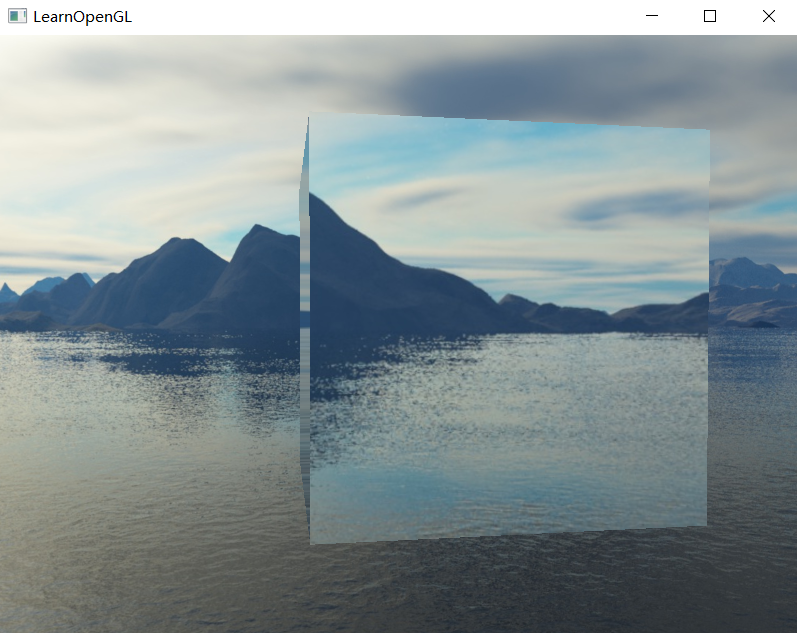Viewport: 797px width, 633px height.
Task: Click the dark cloud above the cube
Action: 520,90
